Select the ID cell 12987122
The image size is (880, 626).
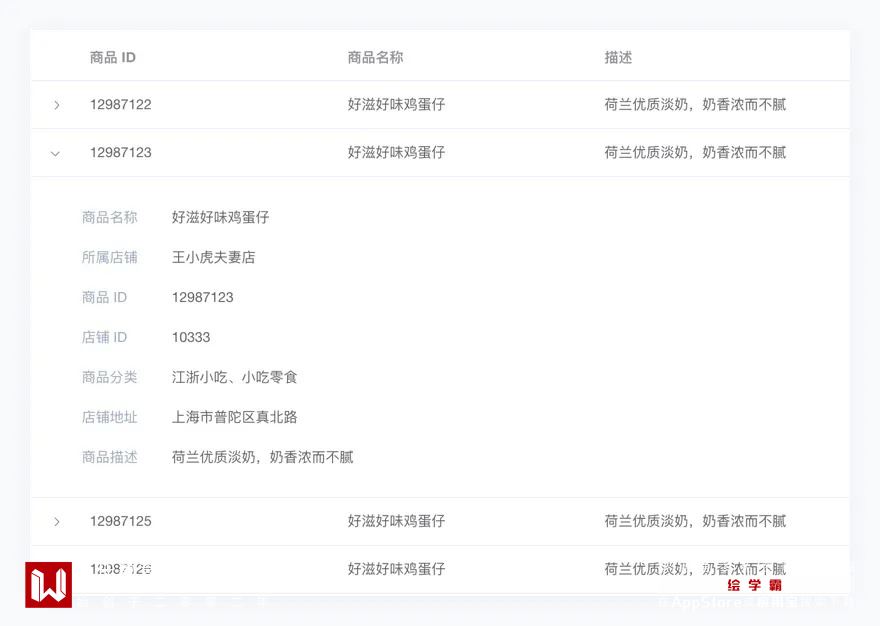[x=121, y=105]
